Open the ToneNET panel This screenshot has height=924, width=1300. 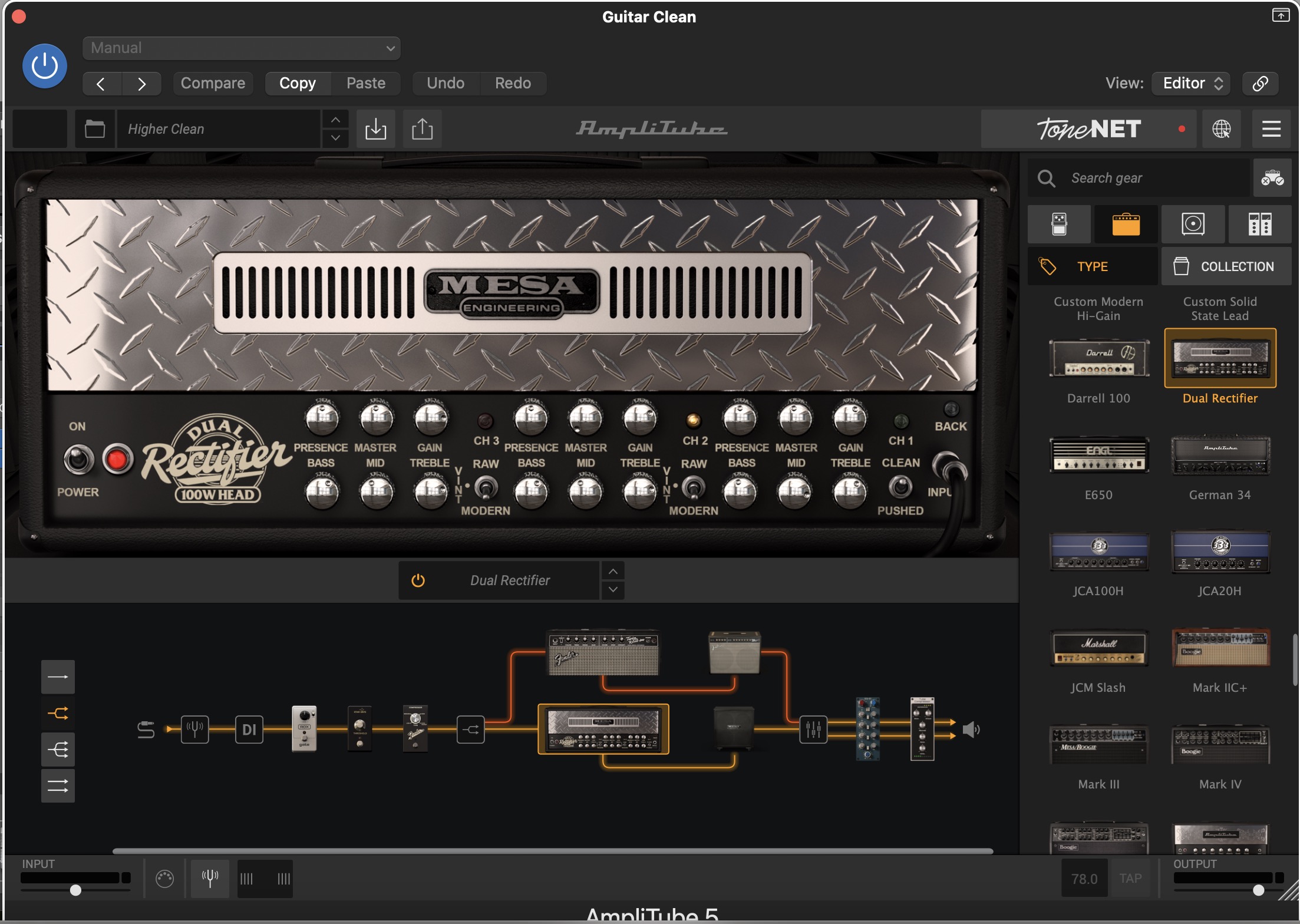tap(1088, 128)
